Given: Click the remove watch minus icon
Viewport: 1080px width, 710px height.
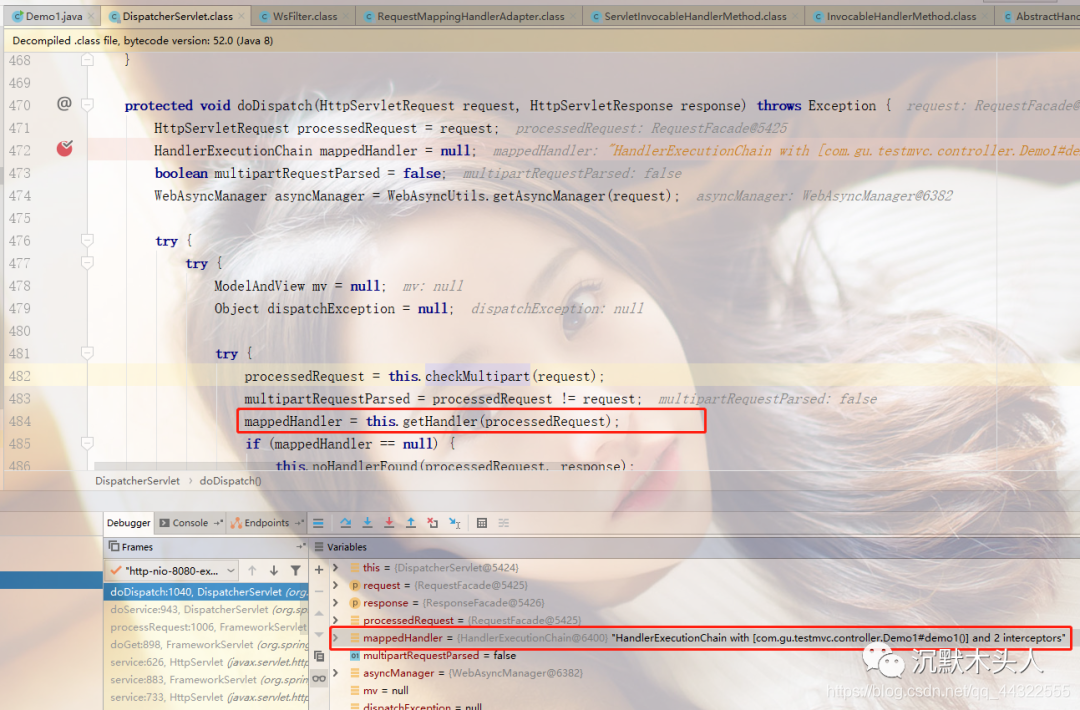Looking at the screenshot, I should point(319,592).
